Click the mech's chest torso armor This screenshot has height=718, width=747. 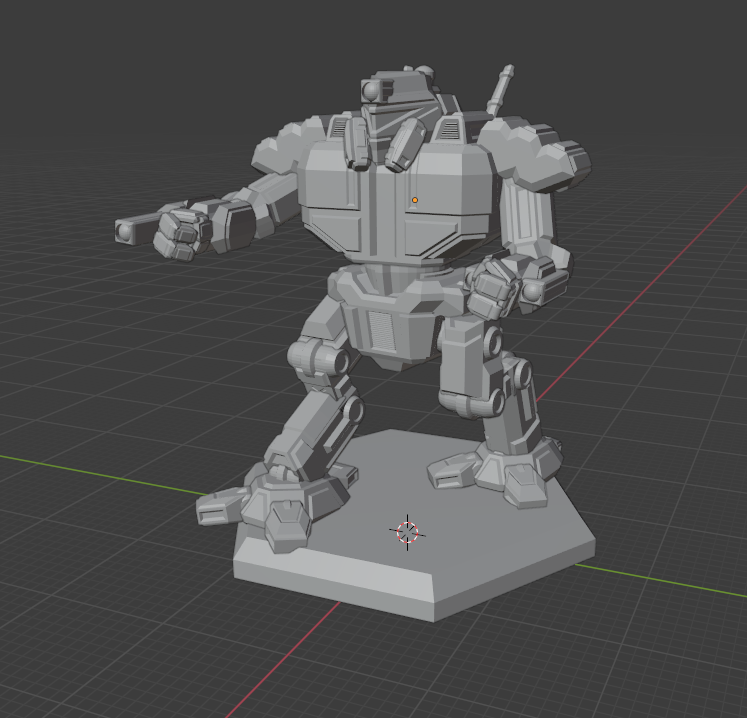click(398, 202)
